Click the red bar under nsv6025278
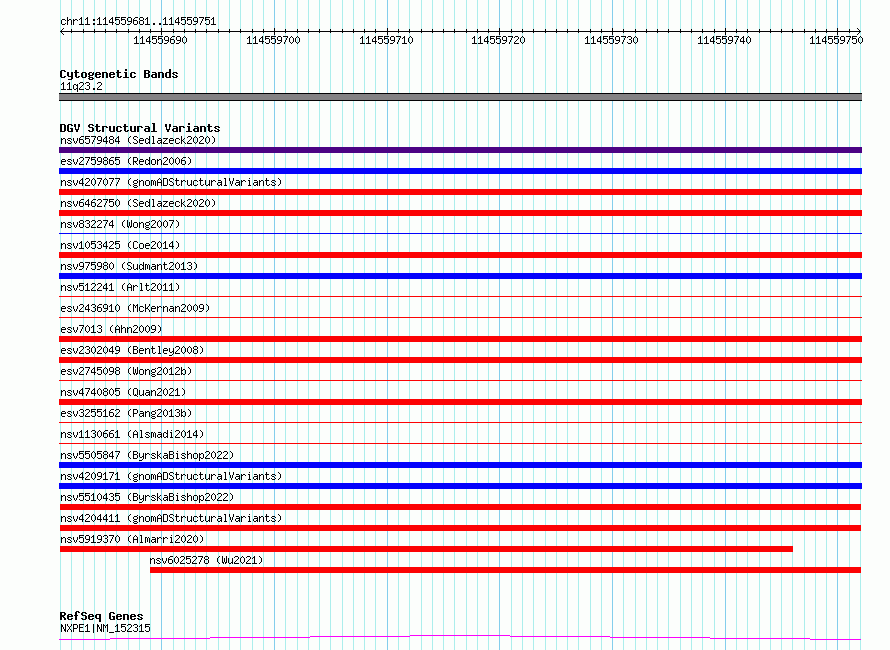The image size is (890, 650). point(505,570)
